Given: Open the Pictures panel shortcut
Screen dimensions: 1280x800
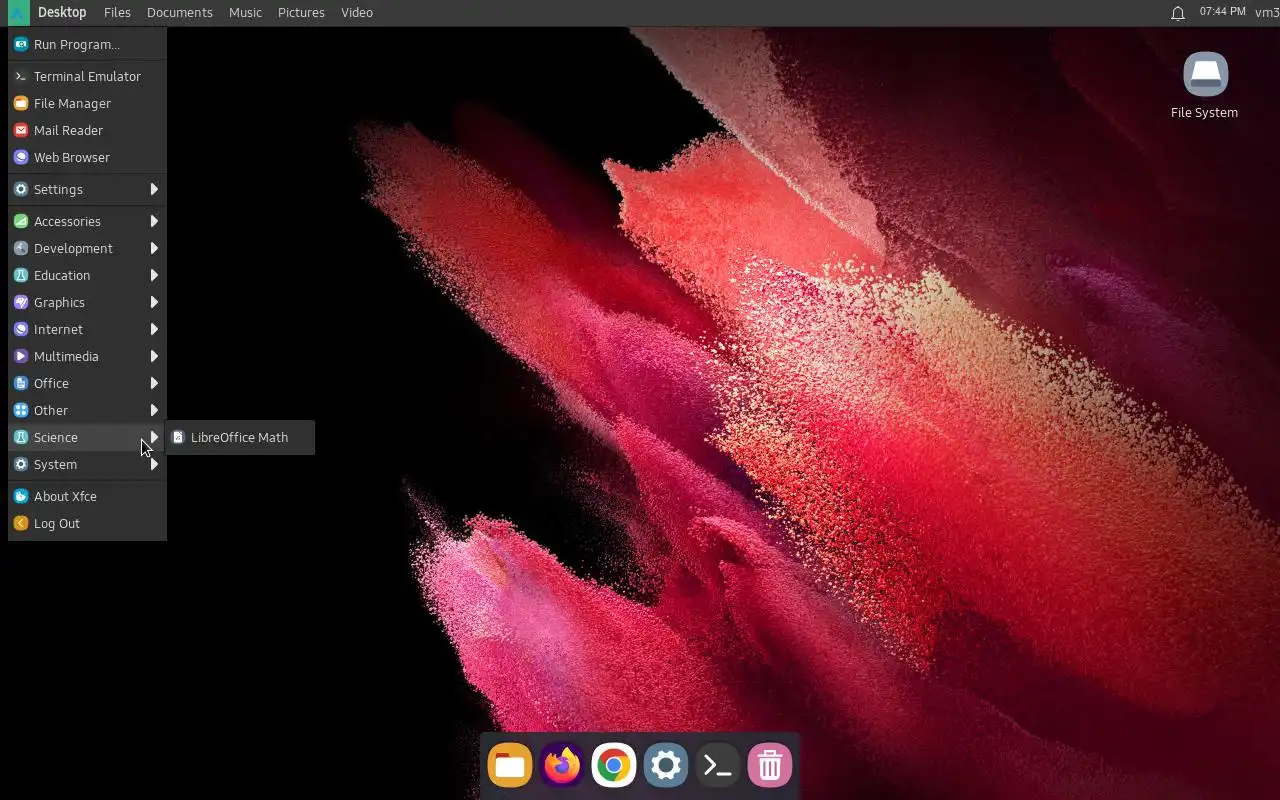Looking at the screenshot, I should coord(301,13).
